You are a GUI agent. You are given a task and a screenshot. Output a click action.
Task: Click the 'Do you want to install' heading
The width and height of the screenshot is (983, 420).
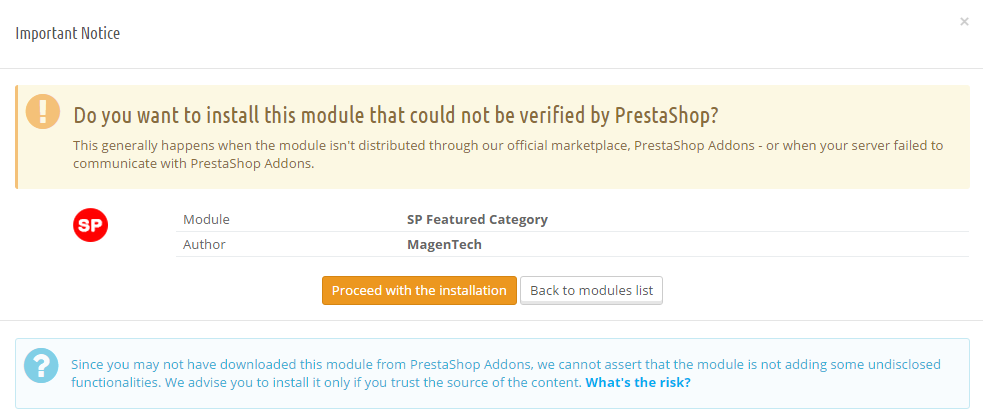396,115
